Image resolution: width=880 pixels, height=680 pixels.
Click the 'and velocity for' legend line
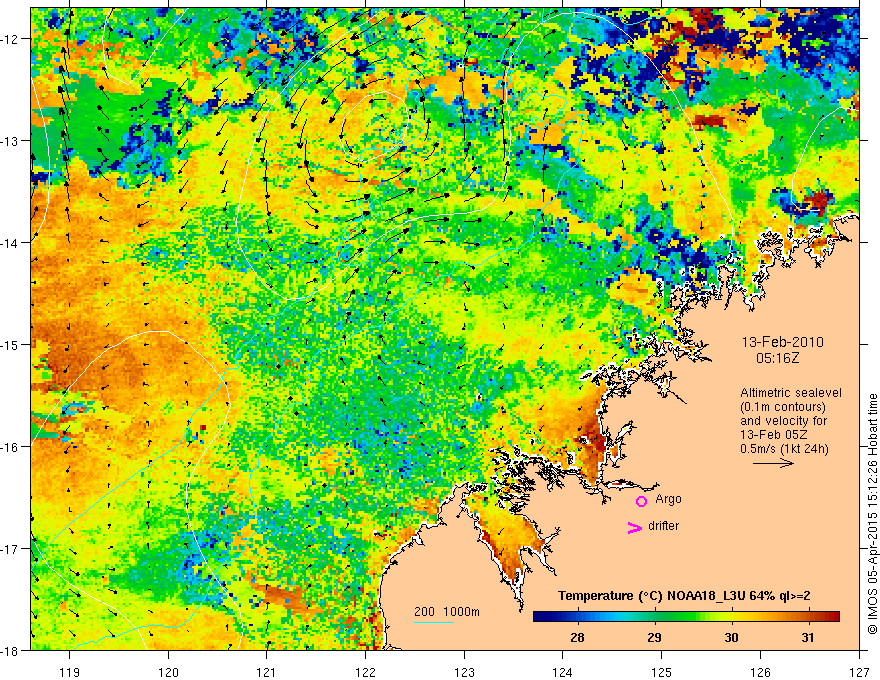[x=783, y=421]
